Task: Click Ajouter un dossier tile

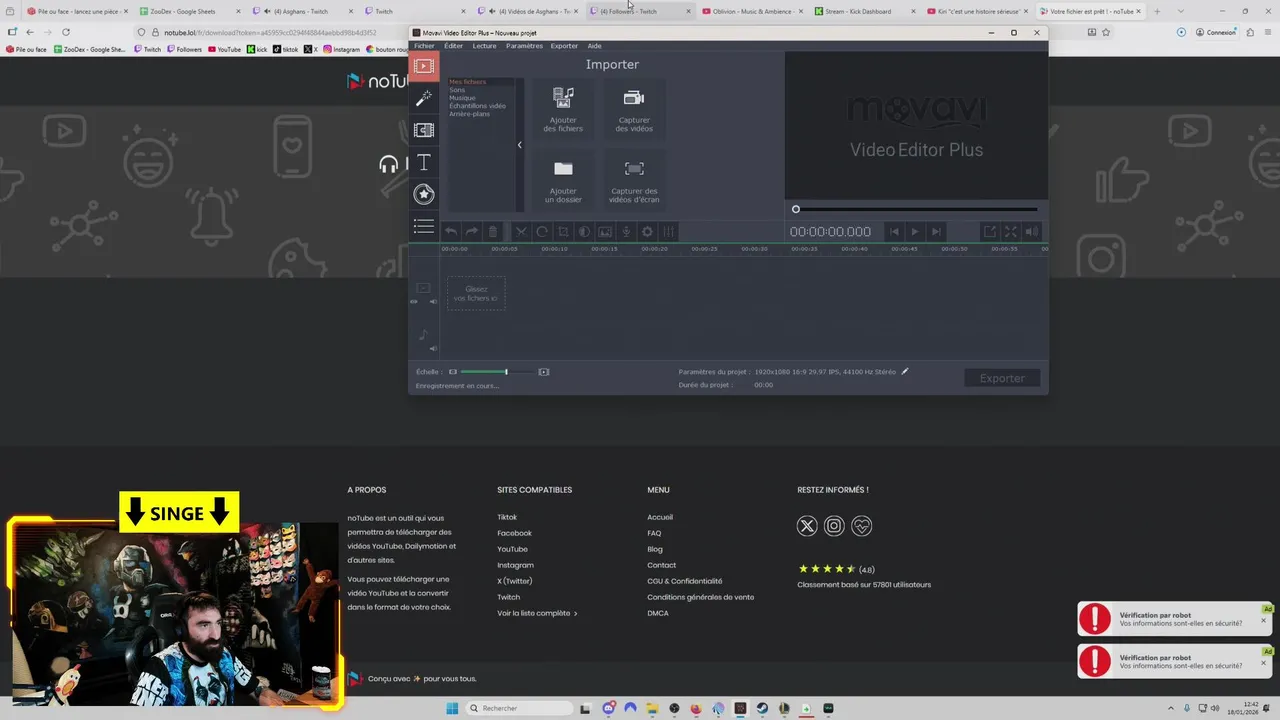Action: click(563, 181)
